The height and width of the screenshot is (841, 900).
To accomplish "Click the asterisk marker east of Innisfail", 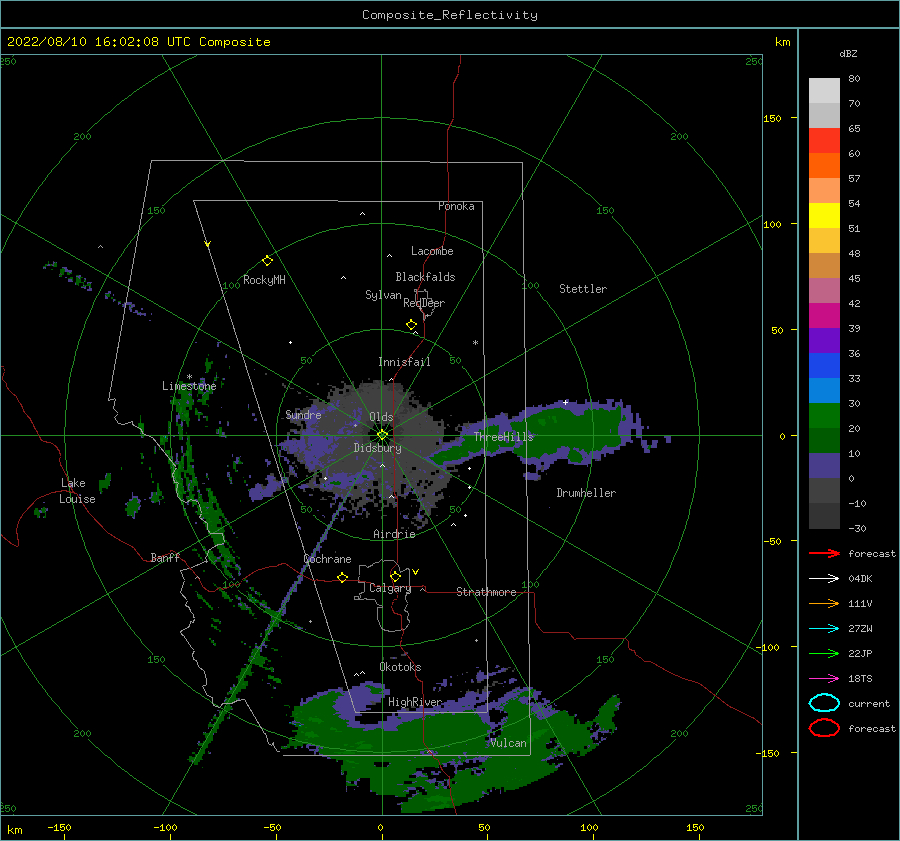I will point(475,343).
